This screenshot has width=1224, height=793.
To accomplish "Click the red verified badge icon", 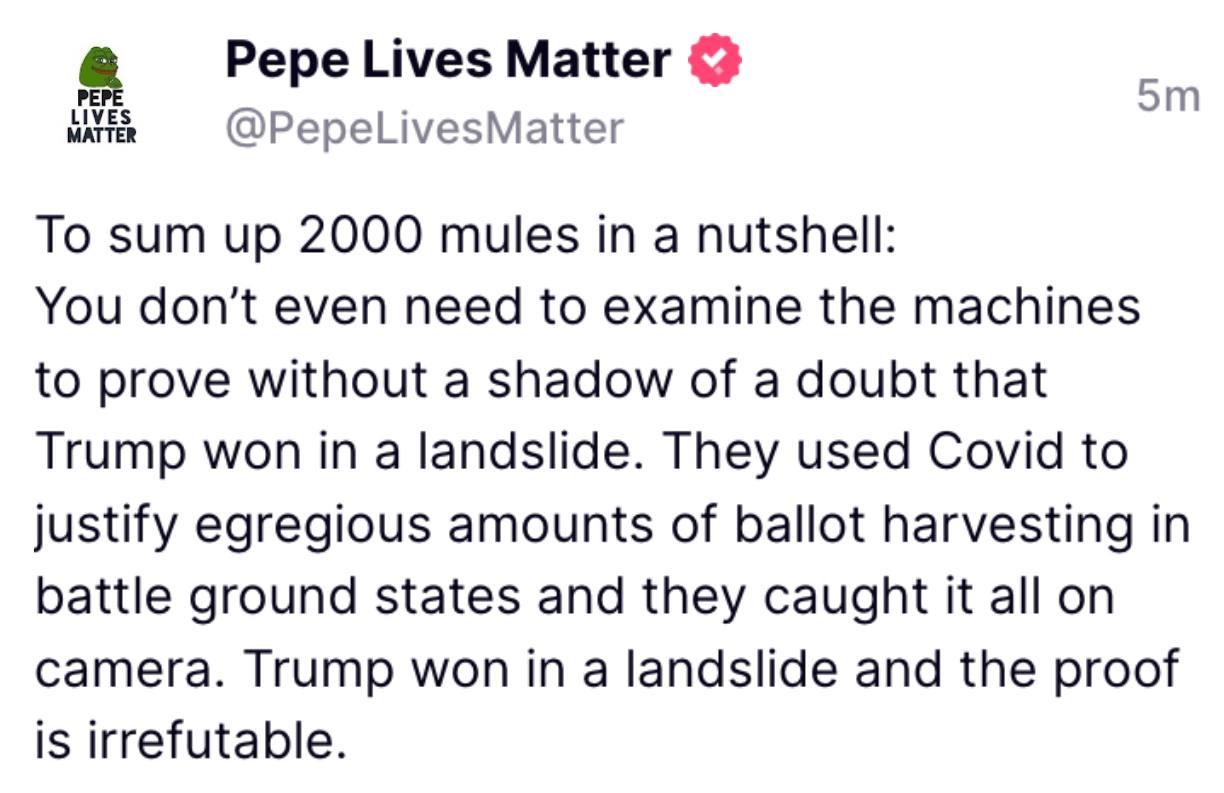I will [715, 60].
